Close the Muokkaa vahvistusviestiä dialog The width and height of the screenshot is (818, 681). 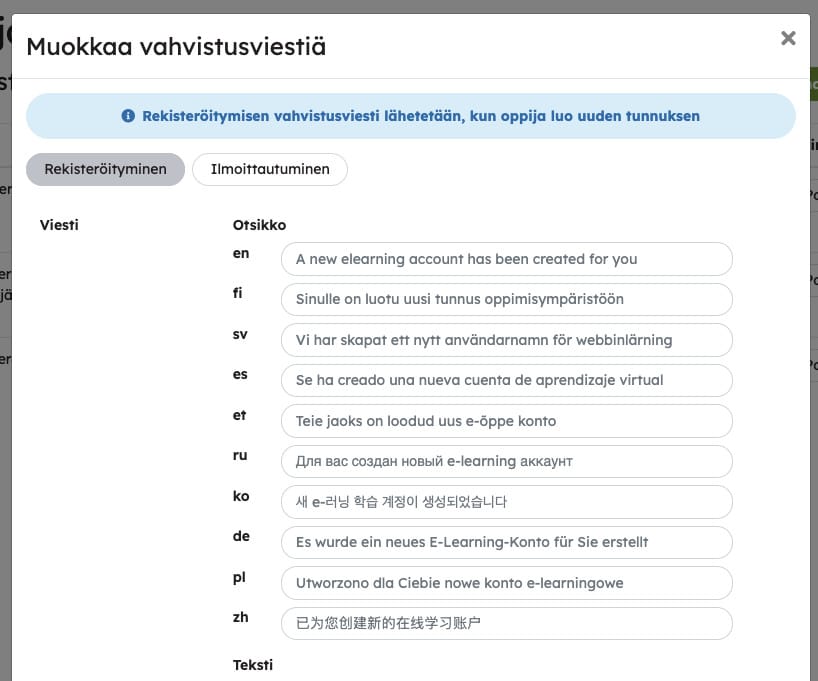[x=788, y=38]
